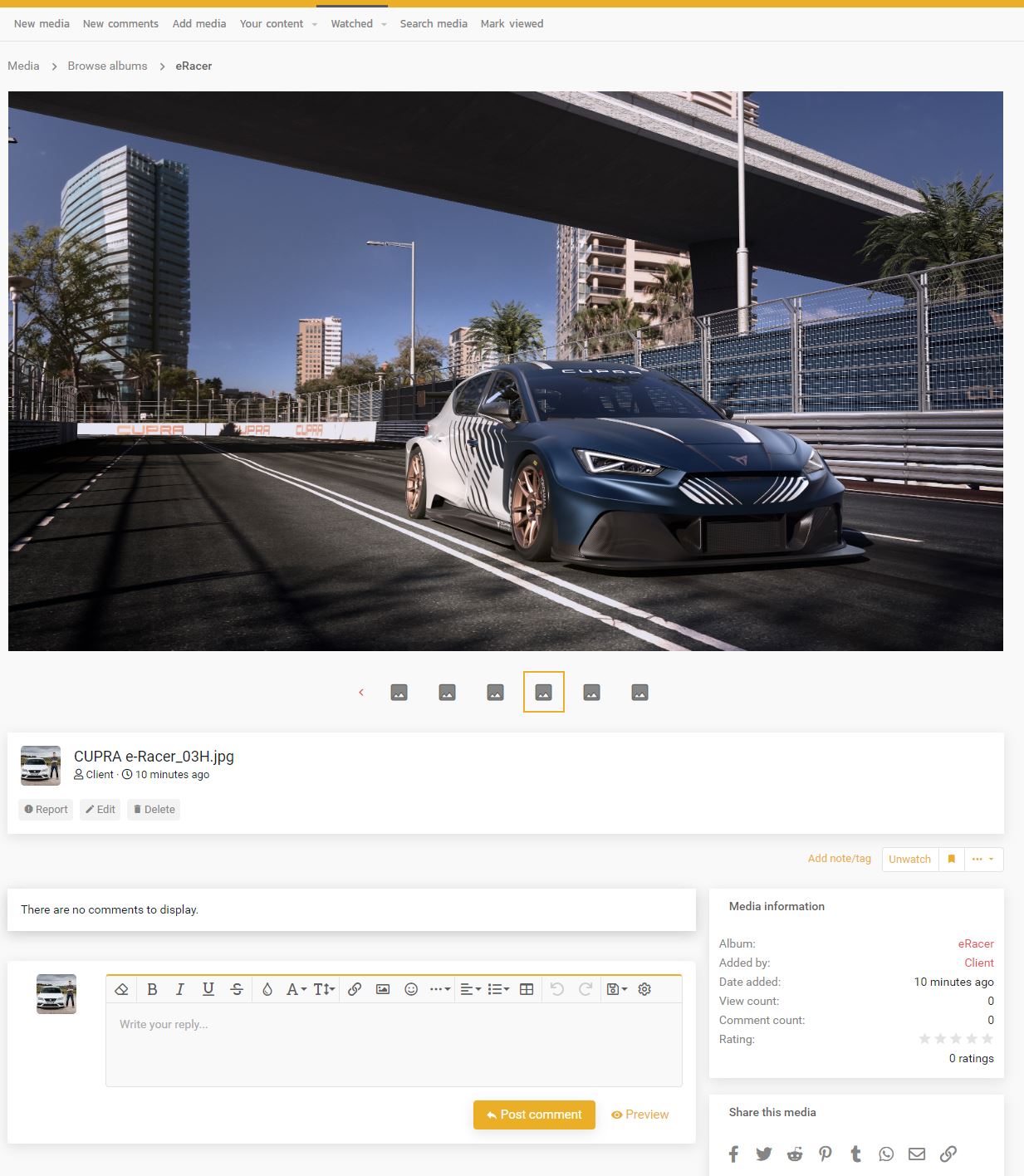1024x1176 pixels.
Task: Open the drafts save dropdown
Action: (x=617, y=989)
